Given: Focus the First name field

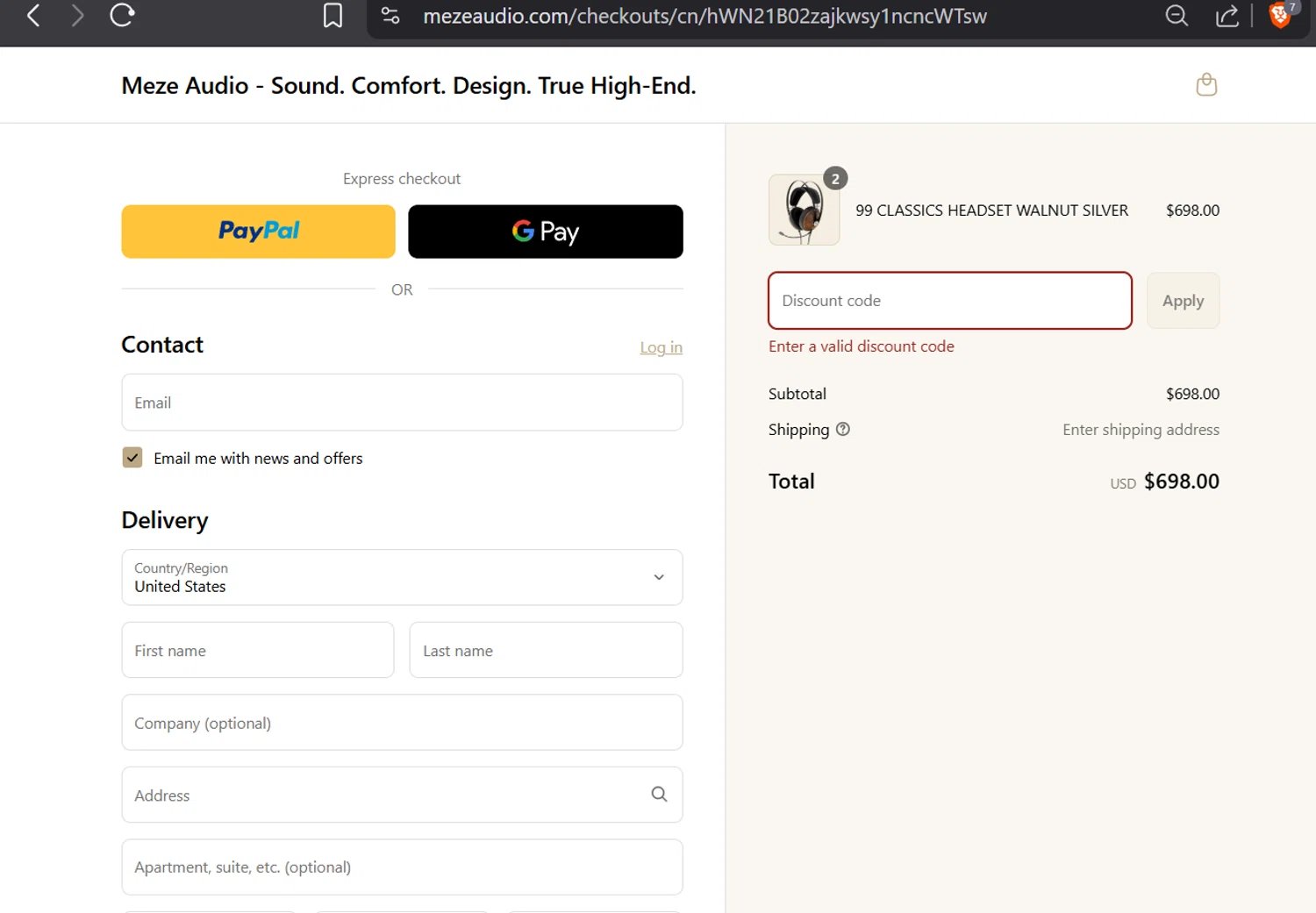Looking at the screenshot, I should [x=258, y=650].
